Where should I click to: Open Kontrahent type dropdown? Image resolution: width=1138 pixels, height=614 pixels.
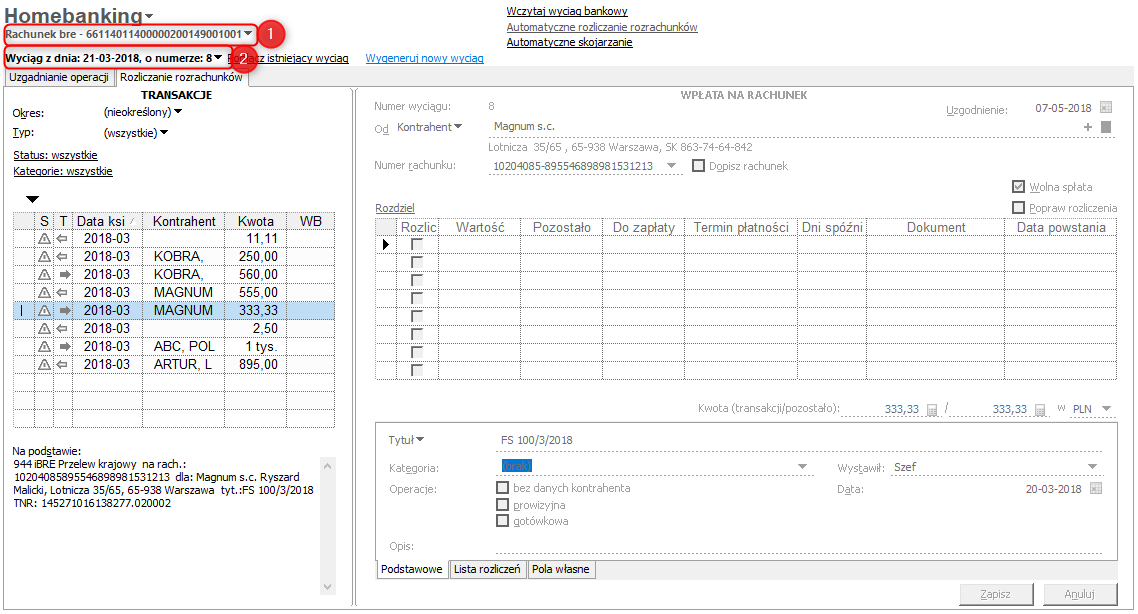pos(458,126)
